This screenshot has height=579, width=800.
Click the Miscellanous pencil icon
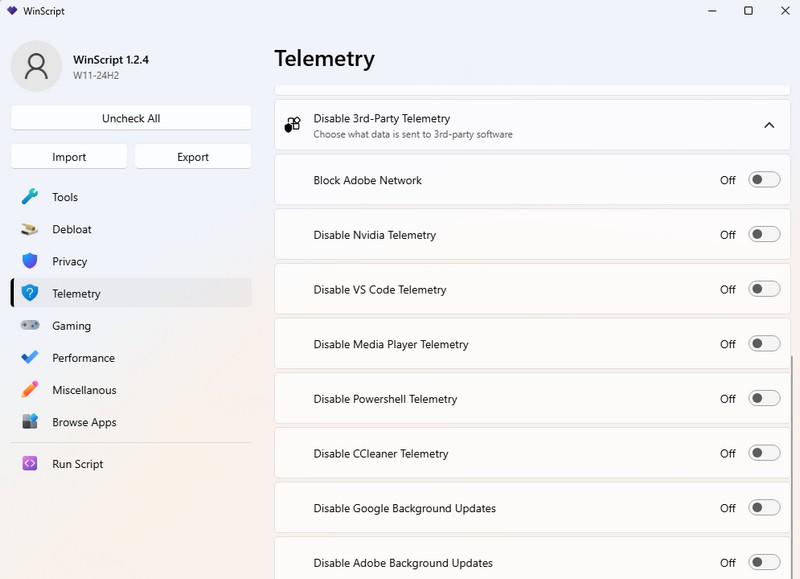tap(30, 390)
